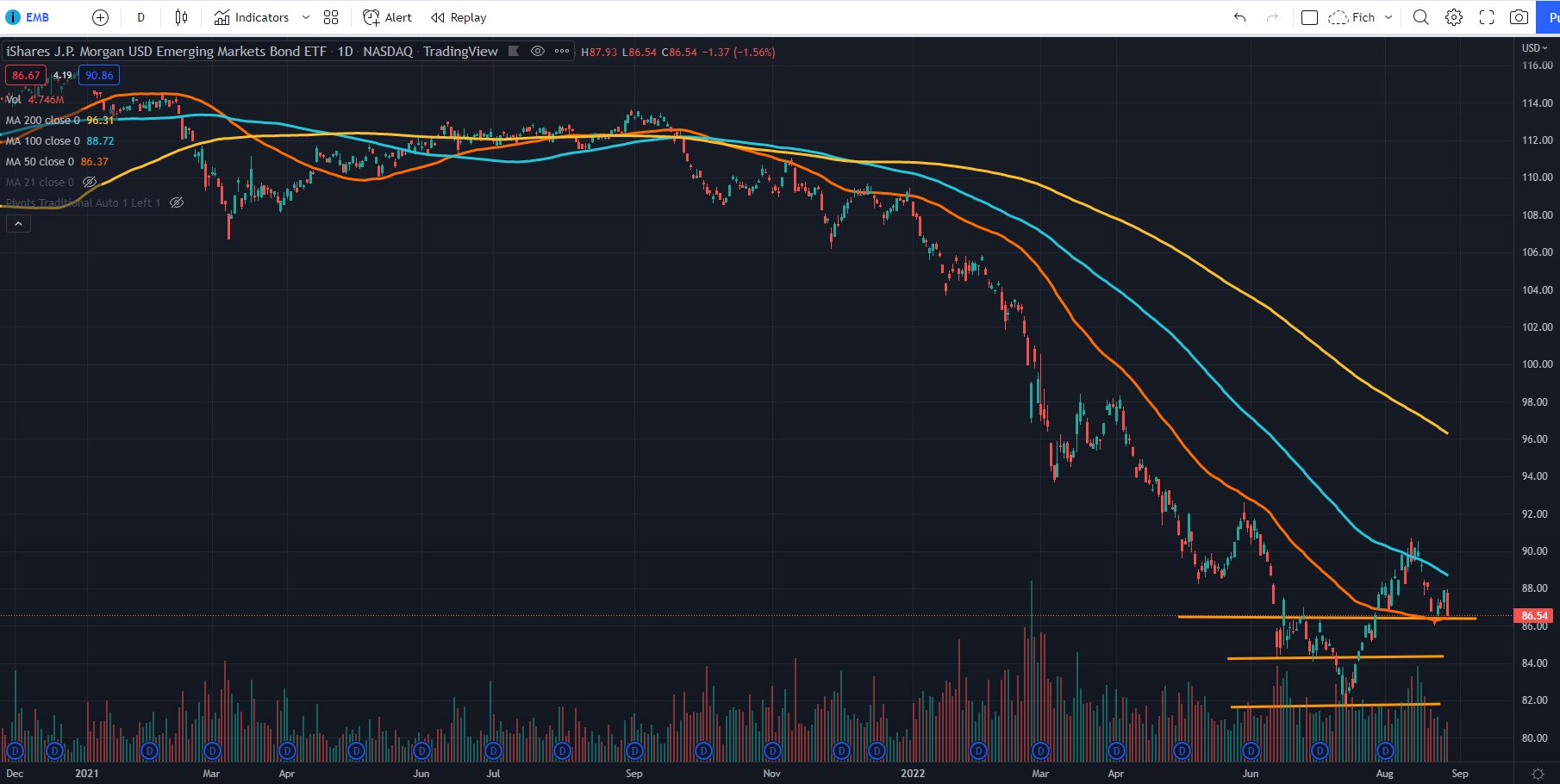Click the dividend marker above Jul label
The height and width of the screenshot is (784, 1560).
[493, 751]
